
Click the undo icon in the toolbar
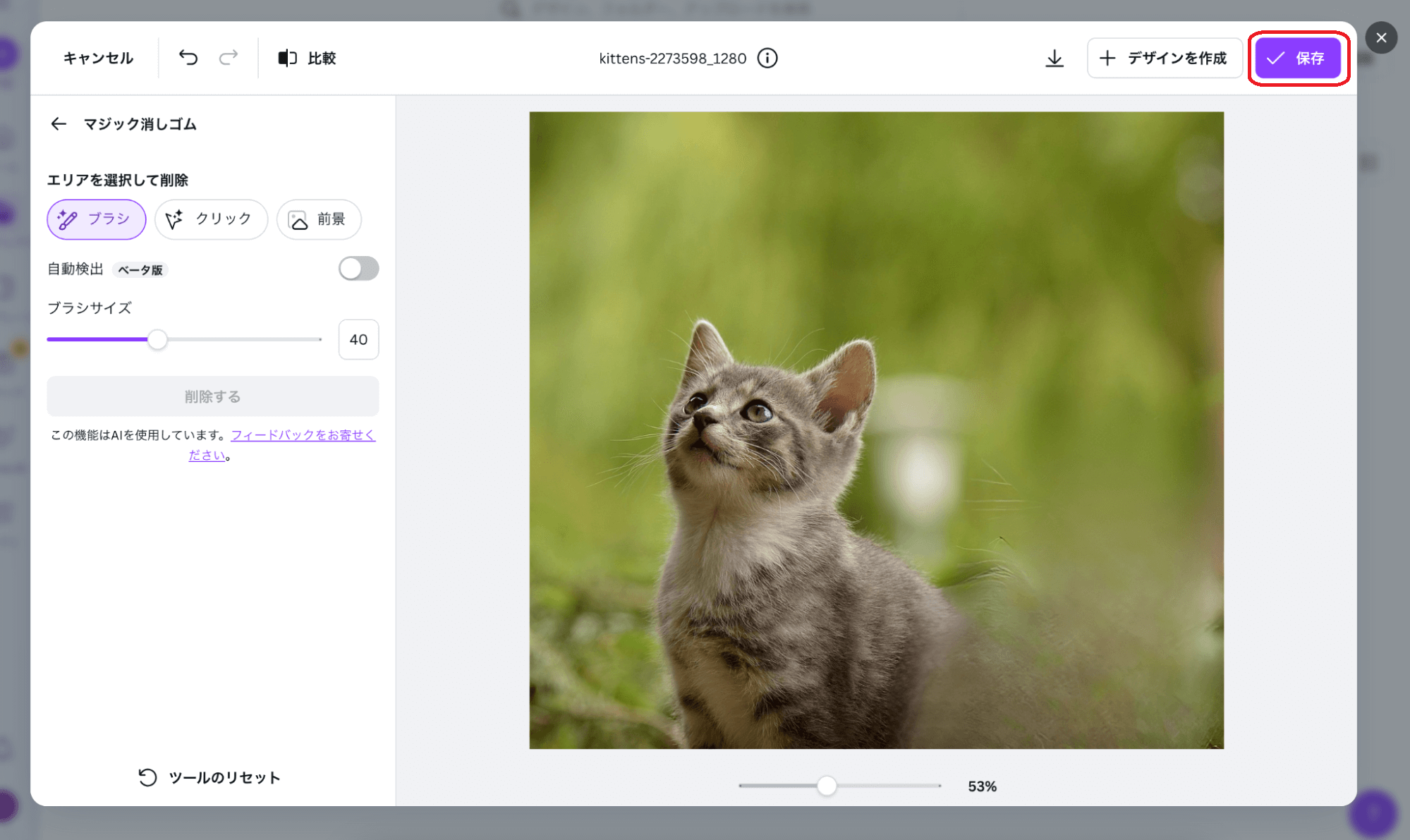point(188,58)
